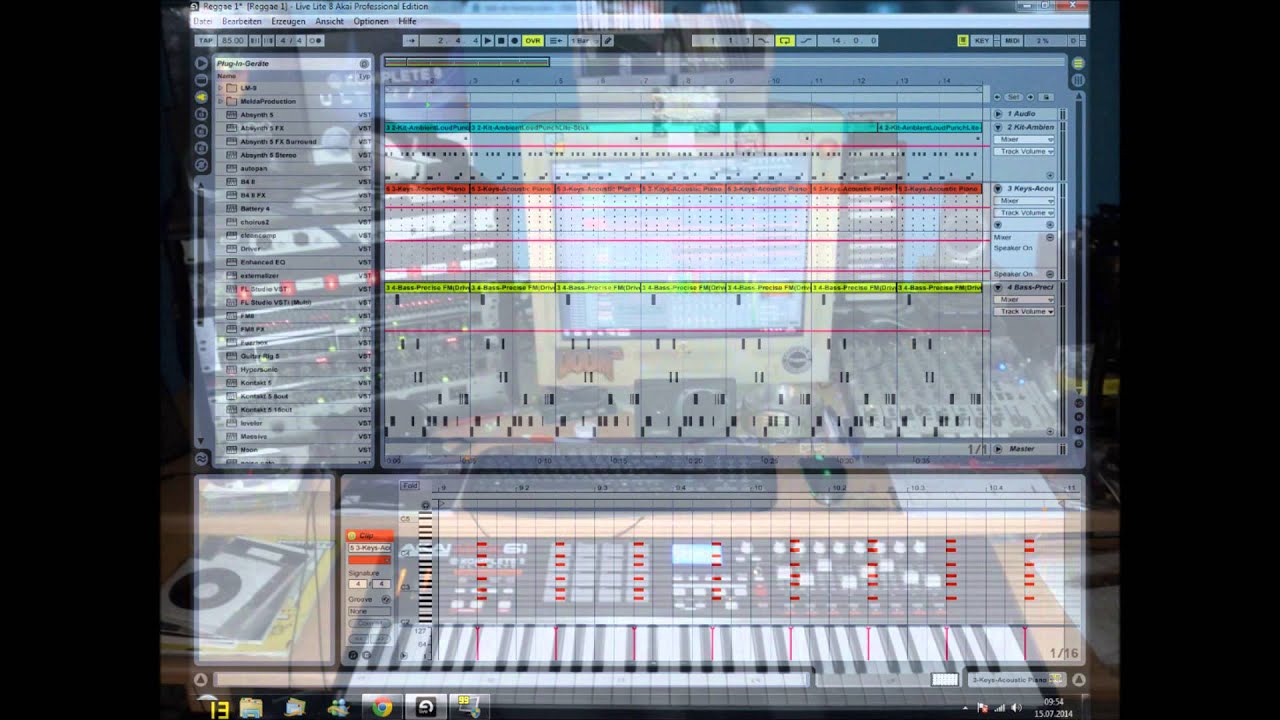Open Mixer chooser on 2 Kit-Ambient track
This screenshot has height=720, width=1280.
click(1026, 139)
